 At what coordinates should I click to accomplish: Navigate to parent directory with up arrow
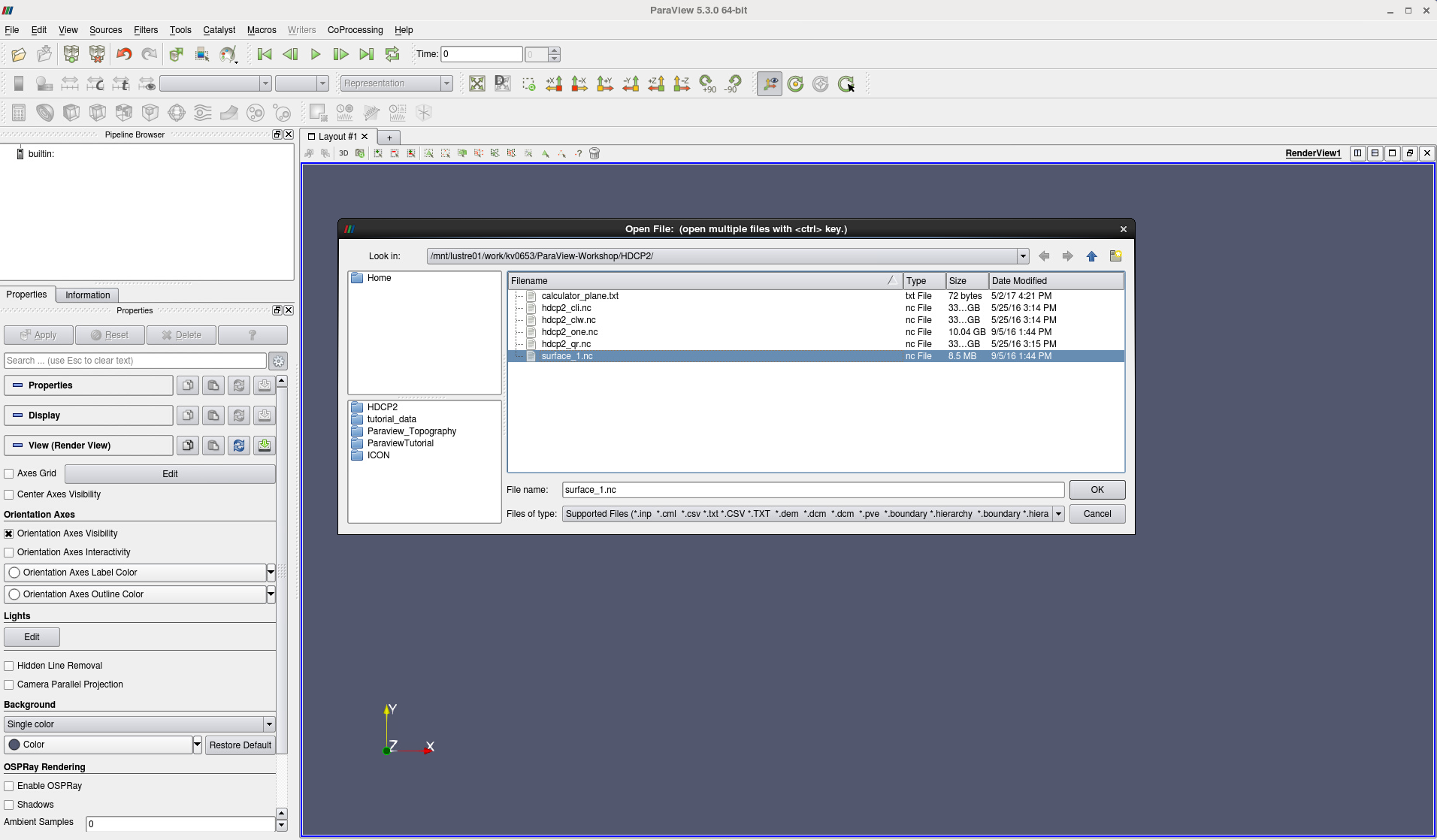(1091, 256)
